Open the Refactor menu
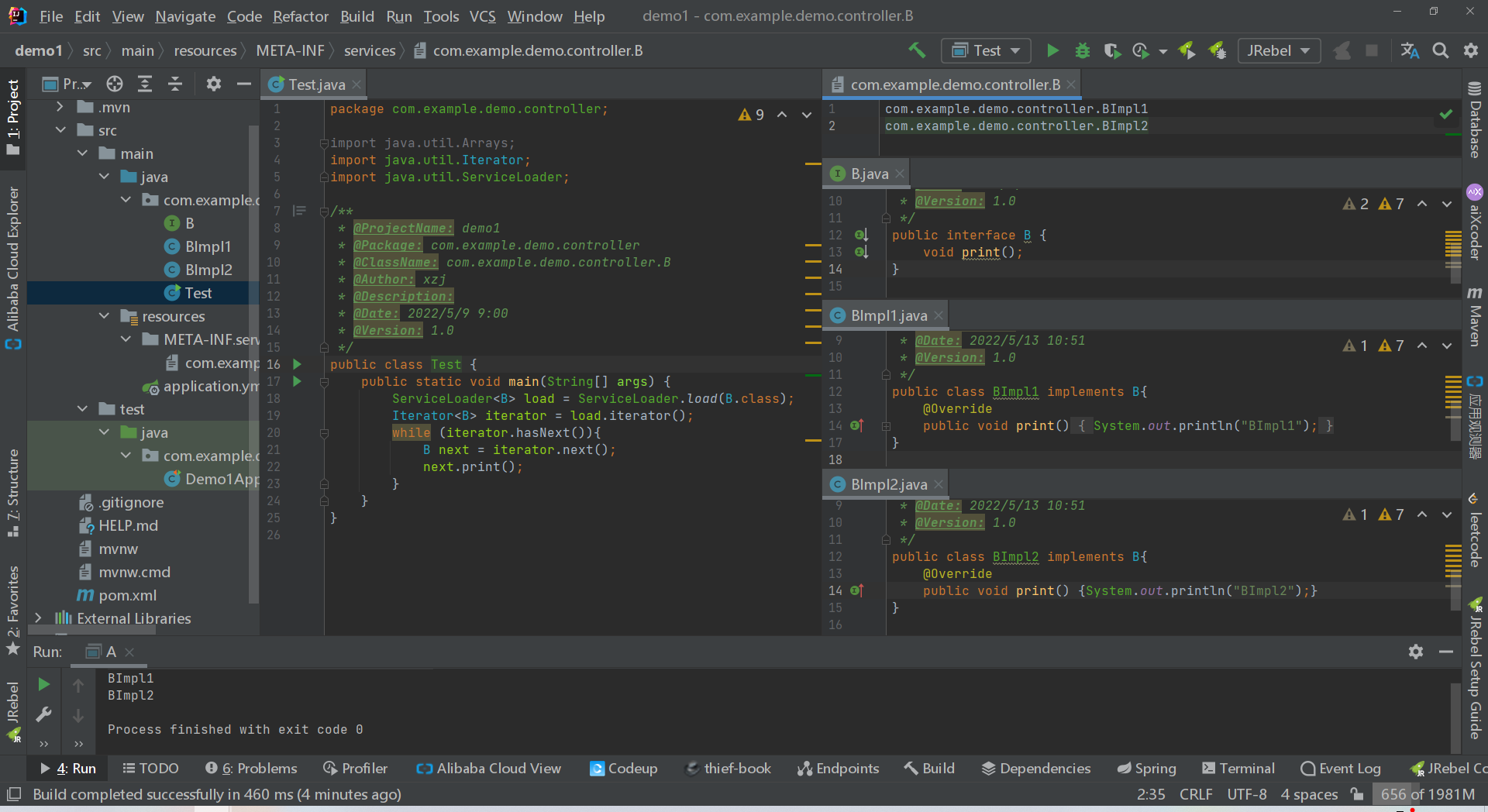The image size is (1488, 812). 300,16
